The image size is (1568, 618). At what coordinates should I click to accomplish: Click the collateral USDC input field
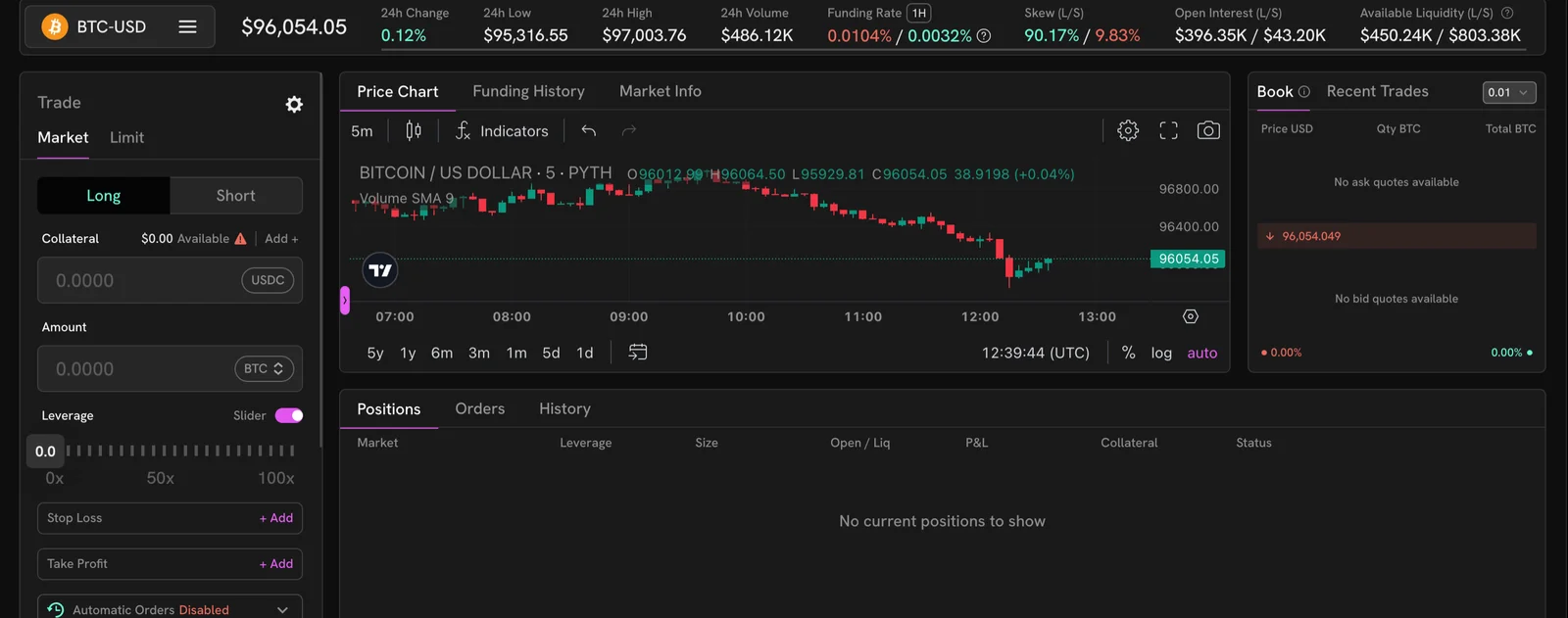tap(170, 280)
